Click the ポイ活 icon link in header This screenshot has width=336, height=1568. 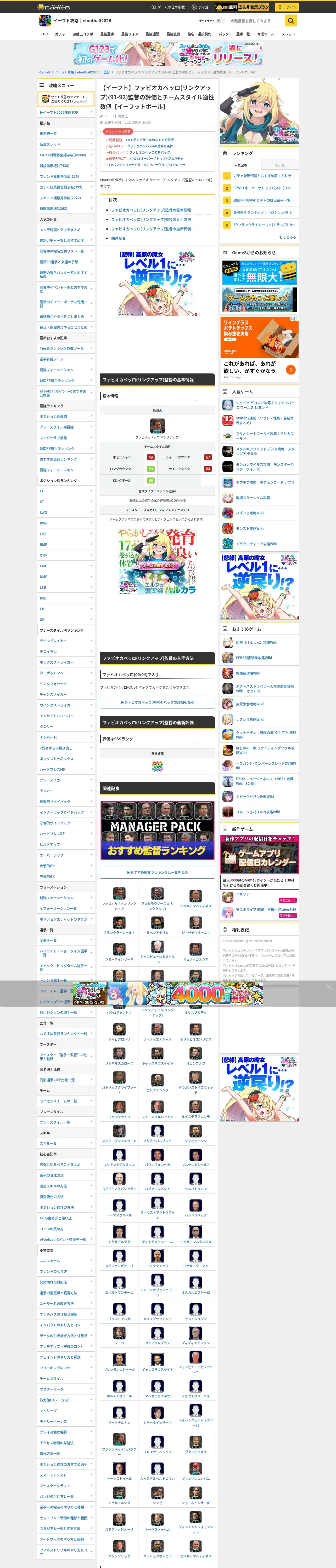click(200, 7)
